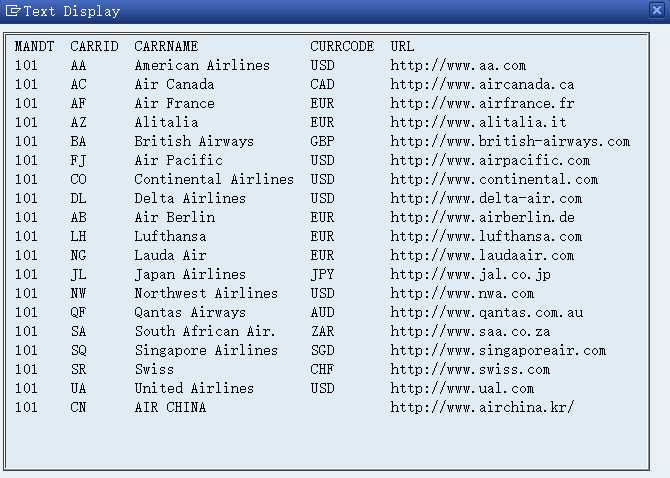This screenshot has height=478, width=670.
Task: Click the American Airlines carrier name
Action: (202, 65)
